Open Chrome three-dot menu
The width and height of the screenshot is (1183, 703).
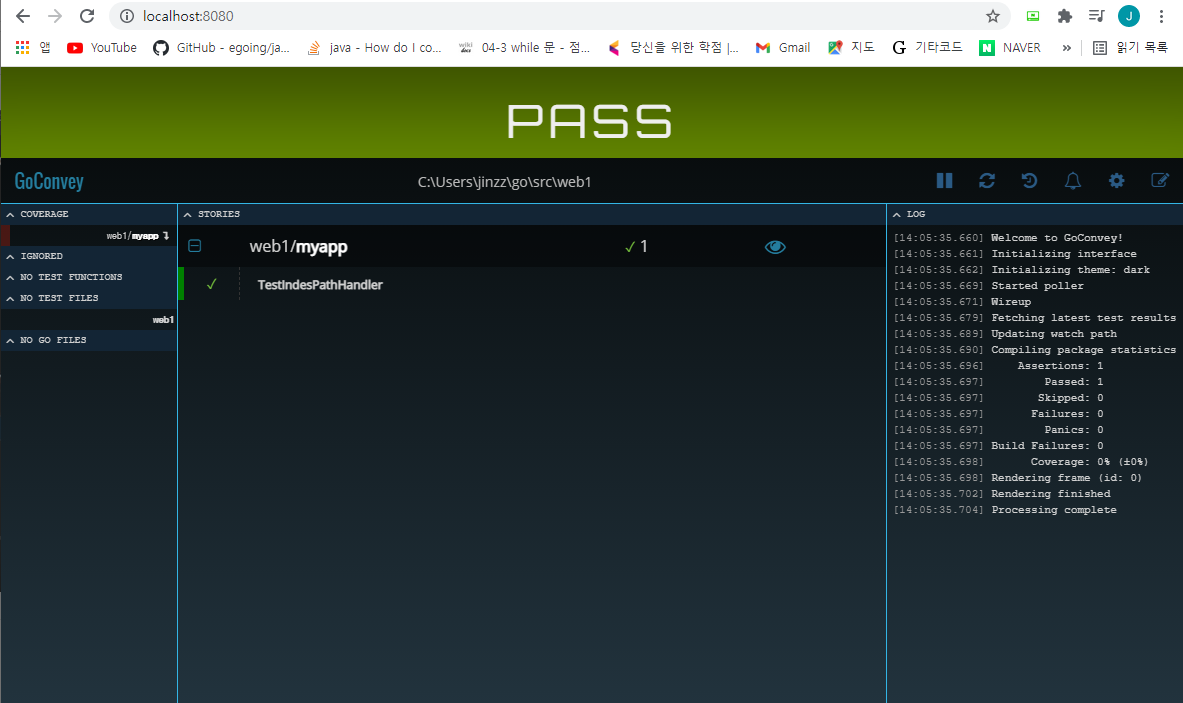1161,16
